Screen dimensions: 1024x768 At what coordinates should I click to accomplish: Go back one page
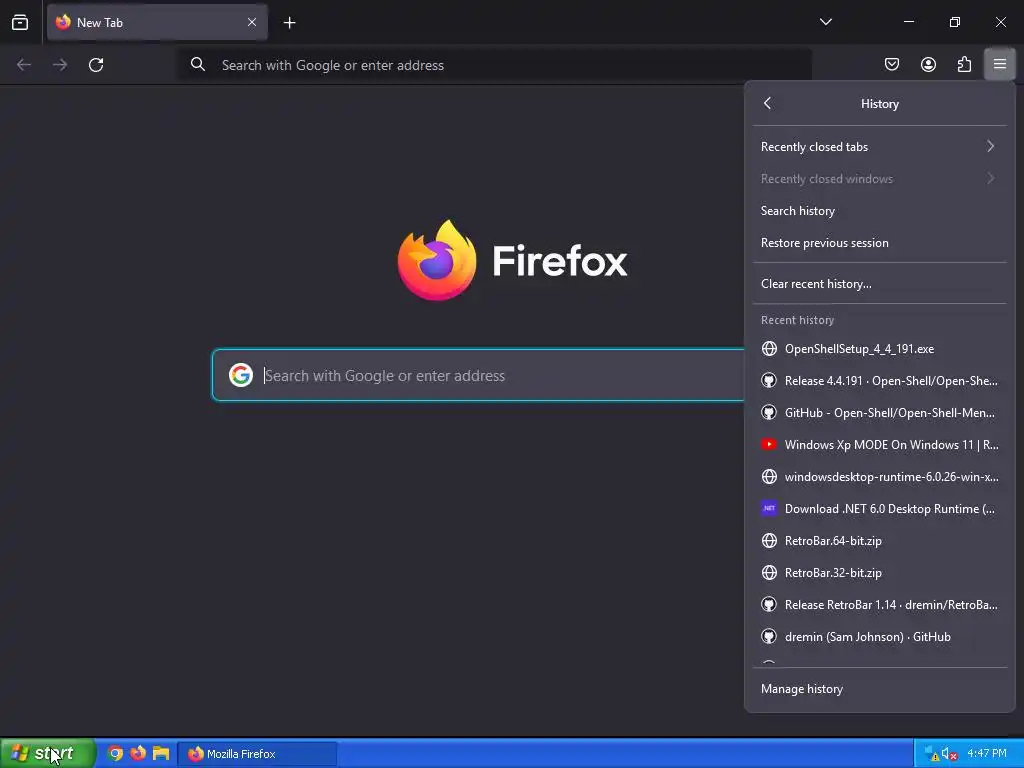[24, 65]
